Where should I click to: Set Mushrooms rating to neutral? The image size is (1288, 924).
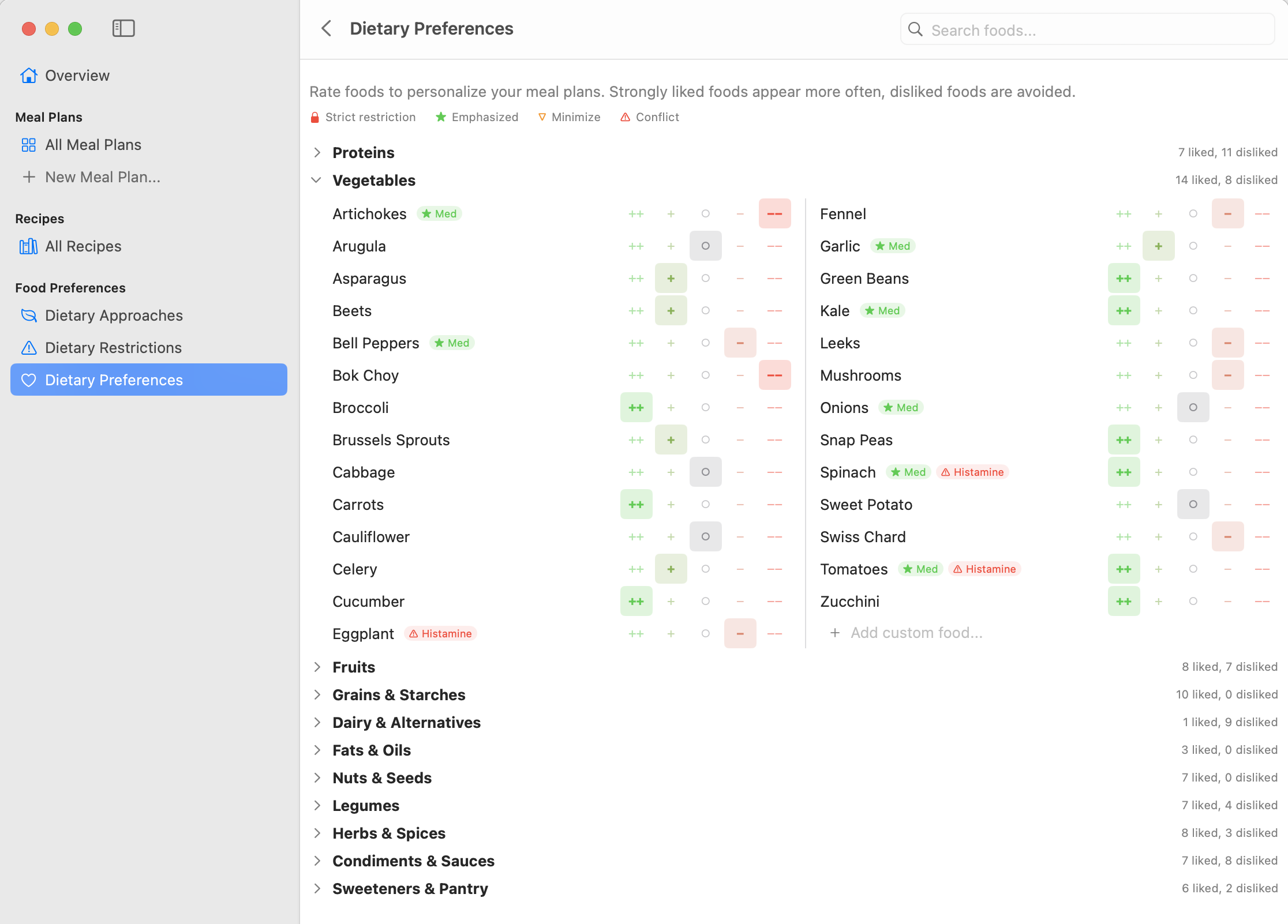click(1193, 375)
